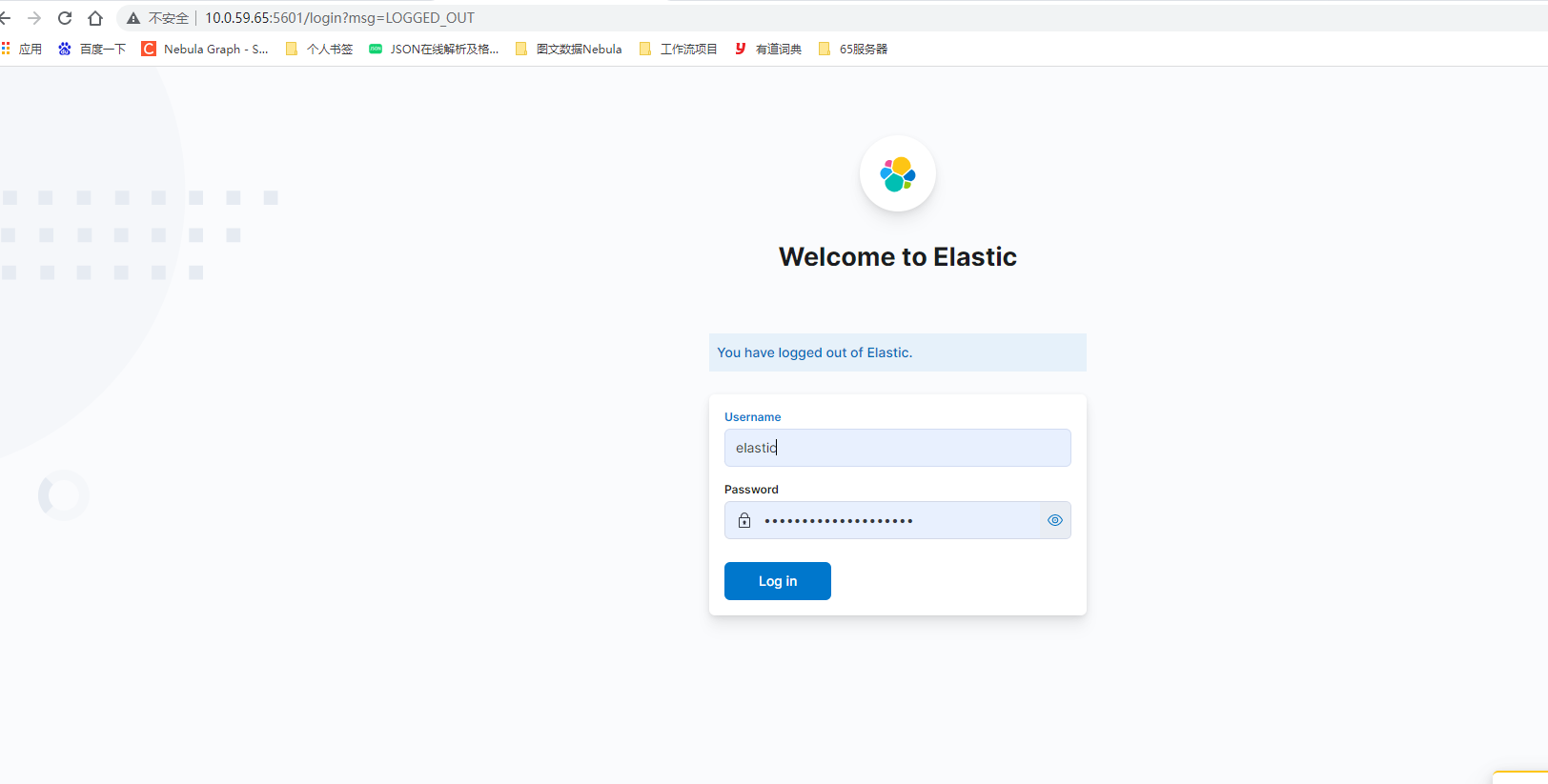
Task: Open the 工作流项目 bookmark folder
Action: (678, 49)
